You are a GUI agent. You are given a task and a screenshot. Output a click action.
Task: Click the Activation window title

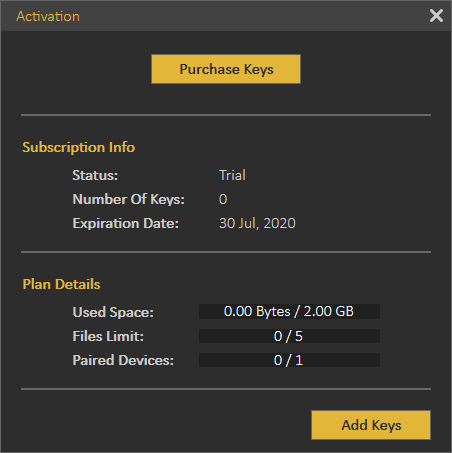pos(48,16)
